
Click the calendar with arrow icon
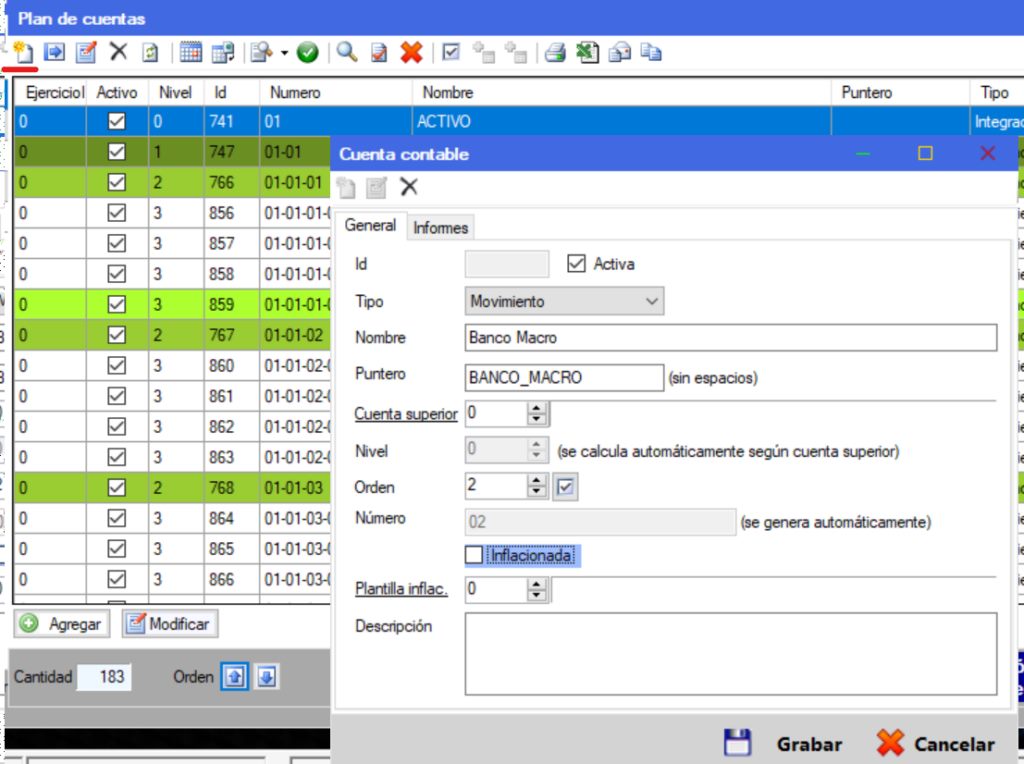pyautogui.click(x=223, y=52)
